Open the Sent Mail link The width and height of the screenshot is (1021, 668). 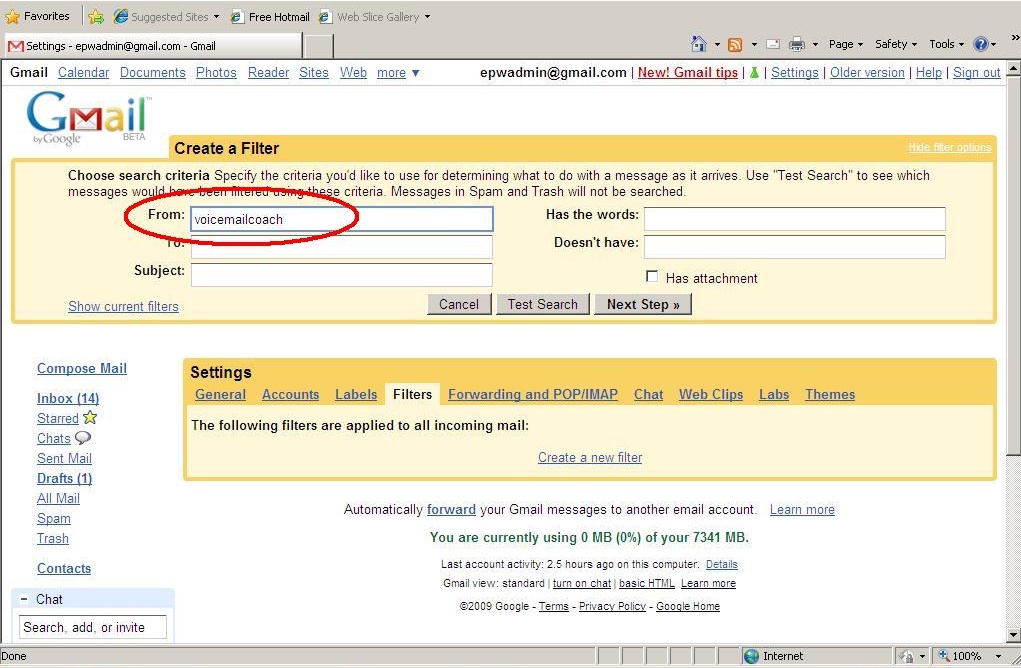pyautogui.click(x=64, y=458)
